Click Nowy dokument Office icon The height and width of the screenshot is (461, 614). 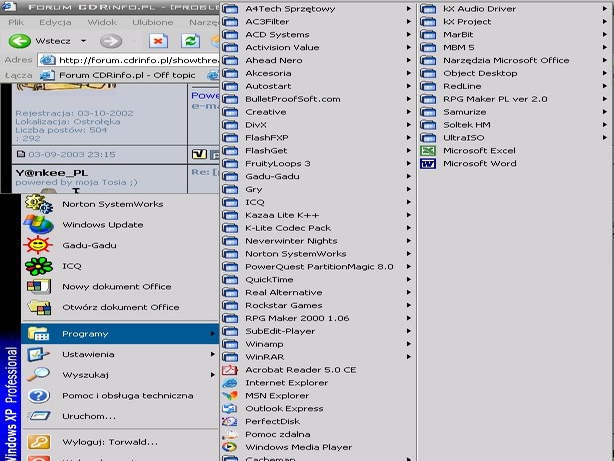(38, 286)
